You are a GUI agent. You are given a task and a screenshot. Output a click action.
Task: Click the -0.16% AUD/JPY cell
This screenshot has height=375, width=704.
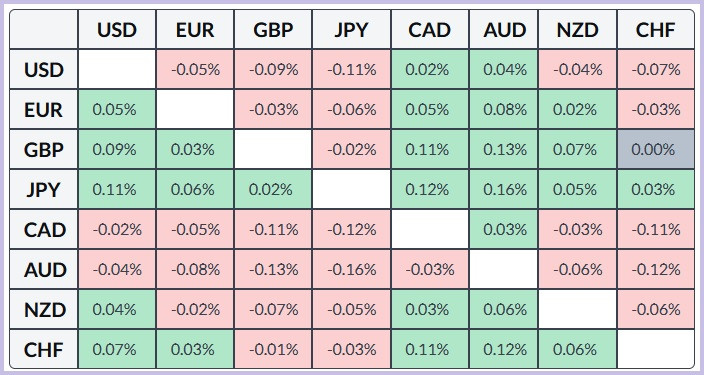(x=352, y=269)
